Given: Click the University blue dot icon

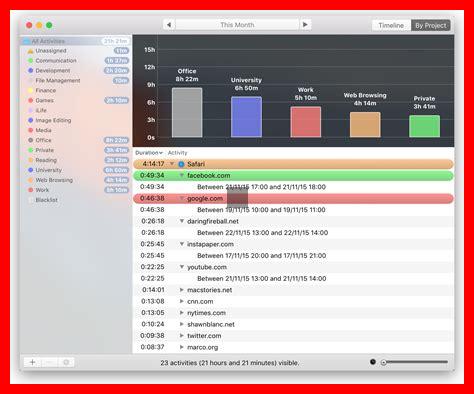Looking at the screenshot, I should click(30, 170).
